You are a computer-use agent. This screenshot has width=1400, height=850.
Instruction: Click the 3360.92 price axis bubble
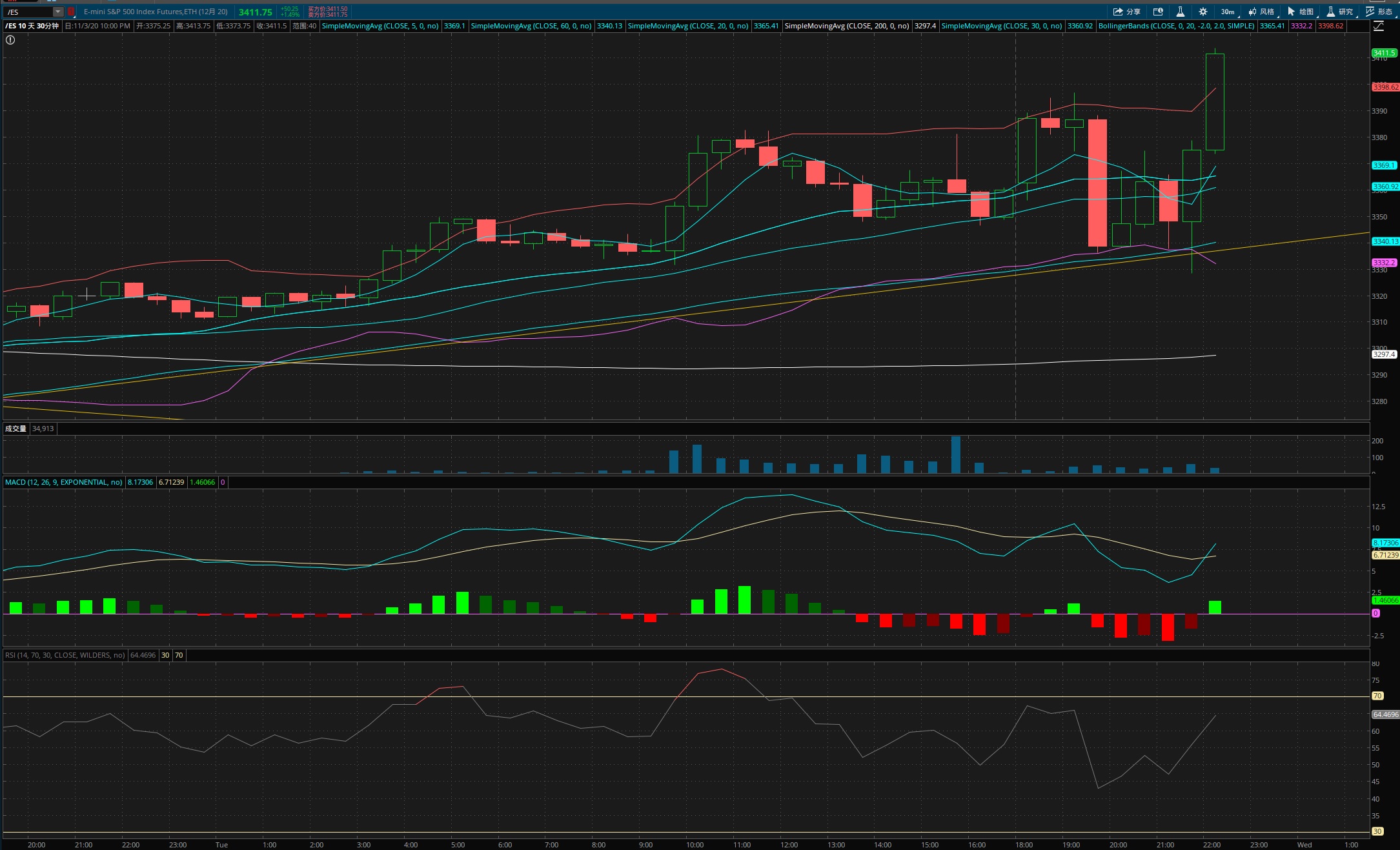[x=1385, y=187]
